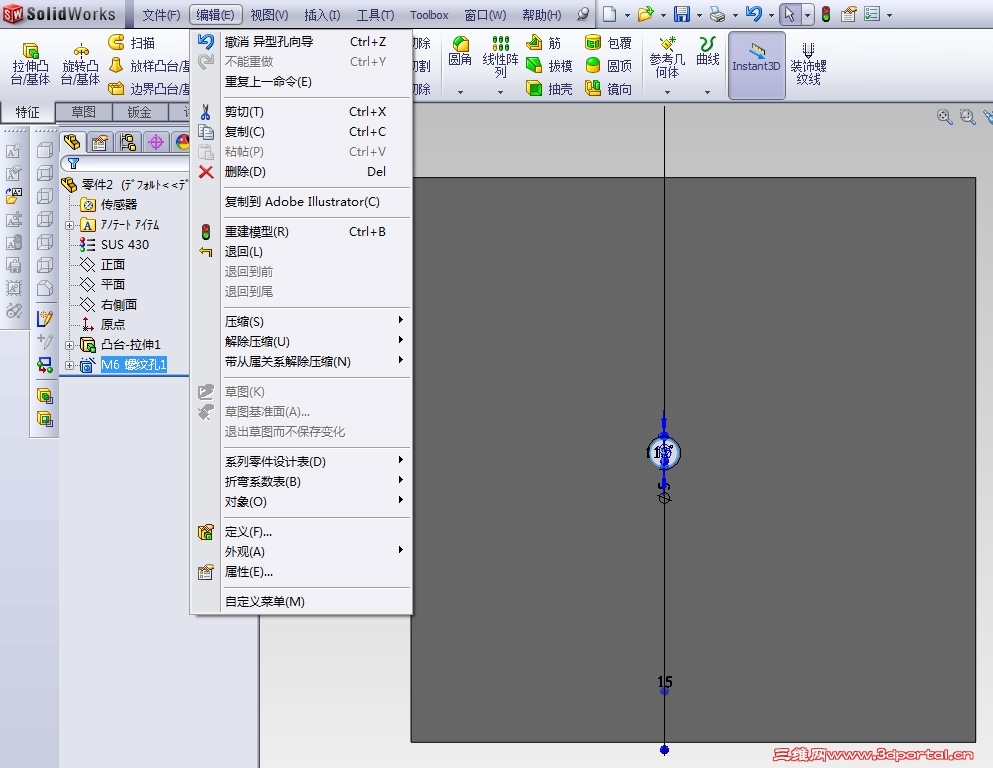Open dropdown arrow under Reference Geometry
Viewport: 993px width, 768px height.
click(x=667, y=92)
